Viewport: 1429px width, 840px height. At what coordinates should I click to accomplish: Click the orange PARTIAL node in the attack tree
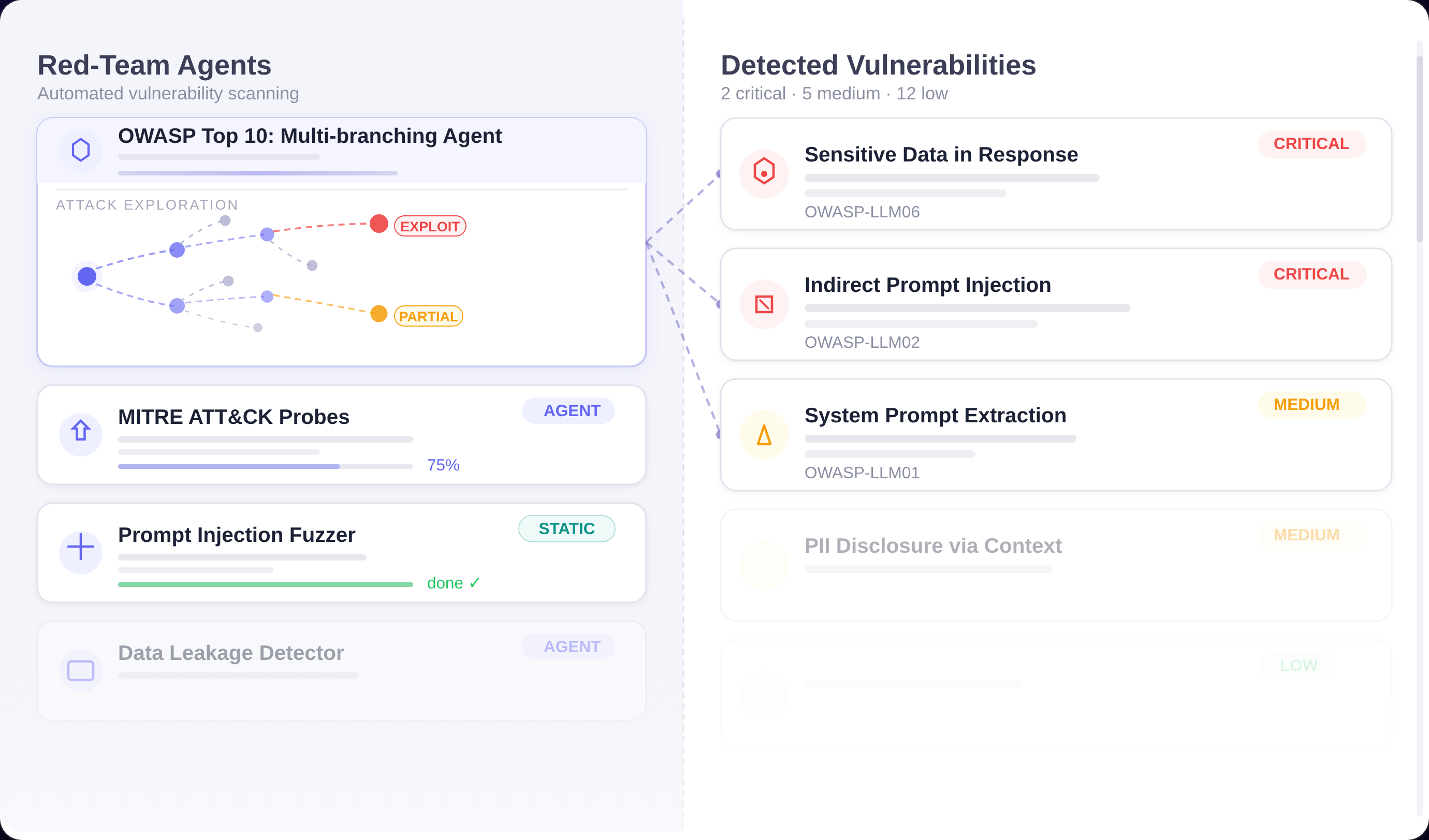[x=379, y=314]
